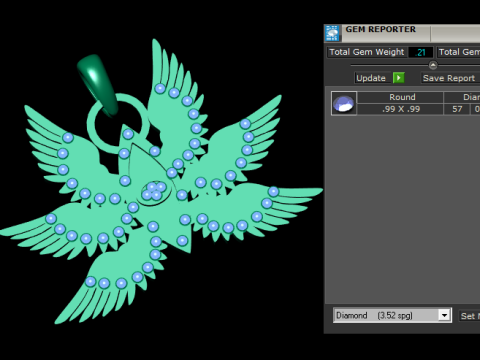This screenshot has width=480, height=360.
Task: Click the Total Gem Weight label
Action: [367, 52]
